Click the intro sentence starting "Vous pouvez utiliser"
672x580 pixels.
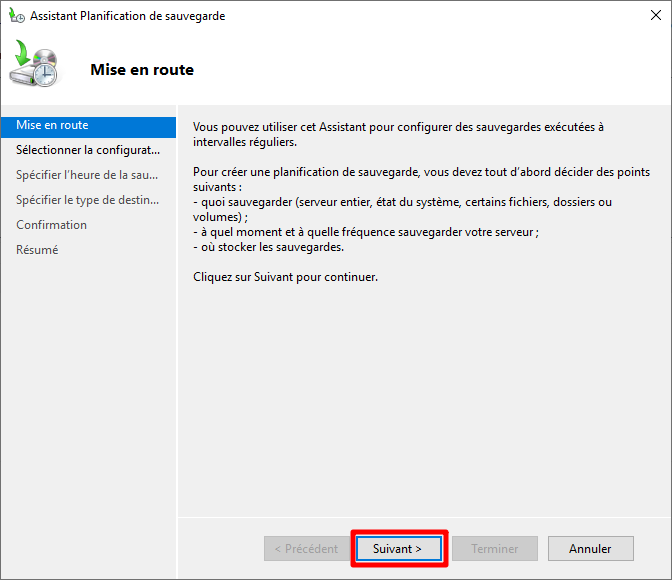[398, 127]
